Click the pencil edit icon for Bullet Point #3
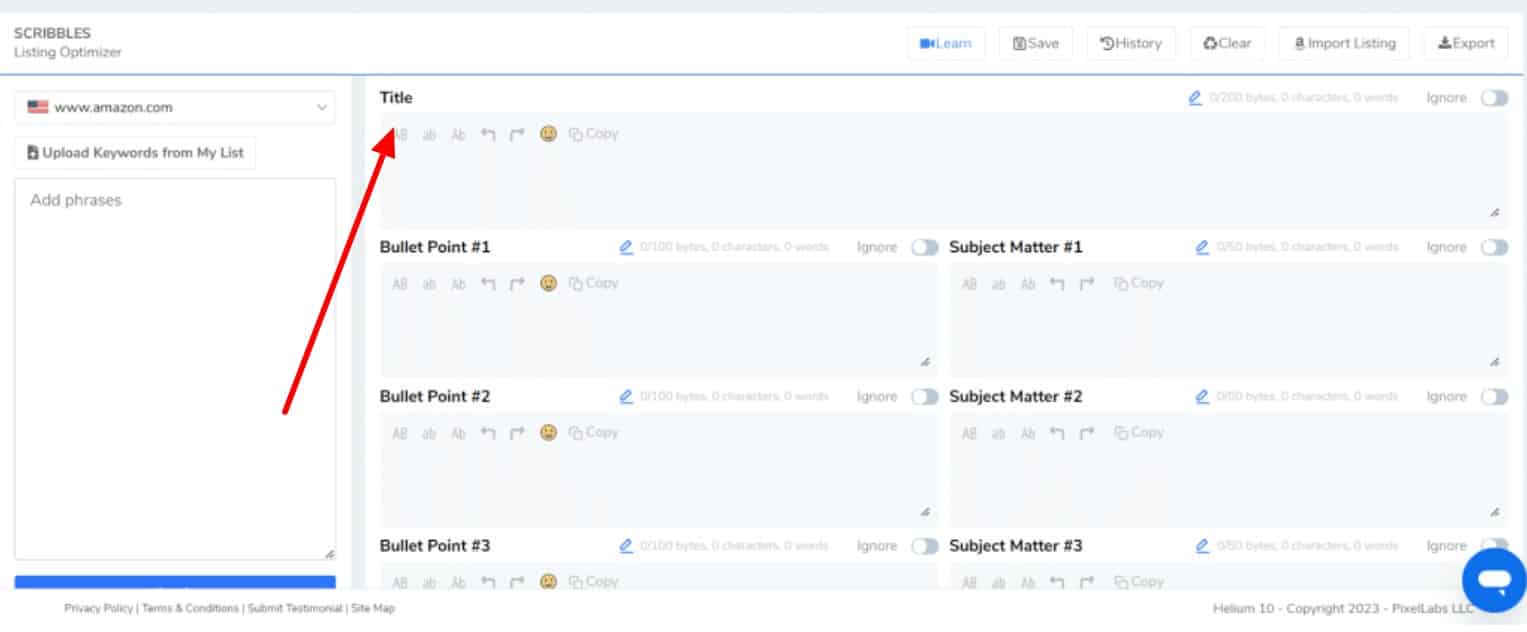1527x632 pixels. coord(626,546)
